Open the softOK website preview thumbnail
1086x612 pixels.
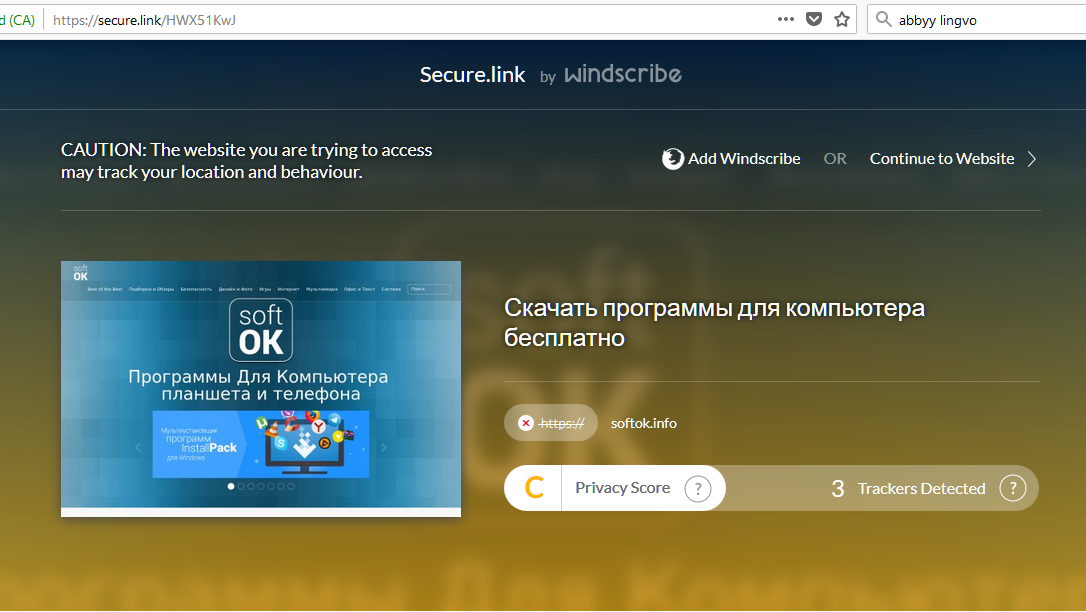tap(261, 388)
